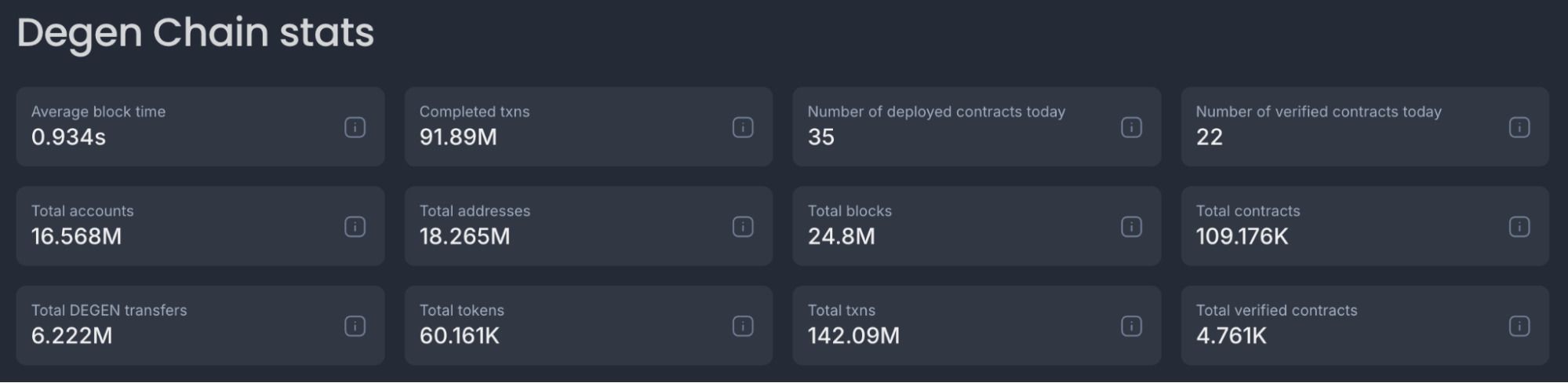The width and height of the screenshot is (1568, 383).
Task: Open the Total tokens 60.161K card
Action: [x=588, y=325]
